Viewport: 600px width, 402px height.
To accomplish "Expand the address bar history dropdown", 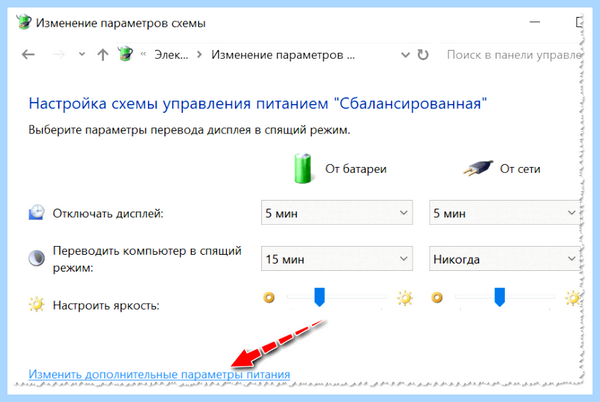I will click(x=405, y=55).
